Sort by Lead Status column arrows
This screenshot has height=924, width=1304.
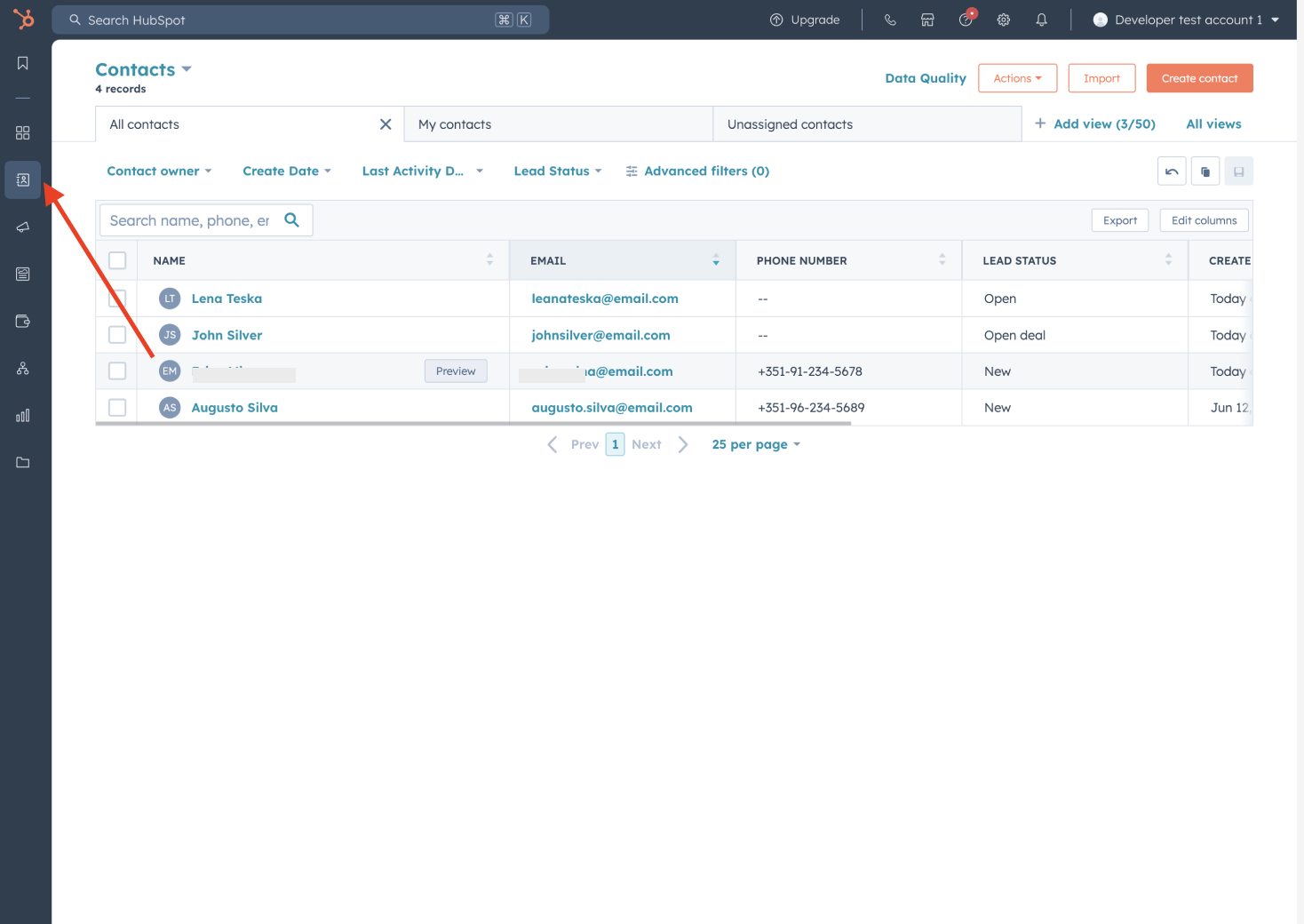point(1168,259)
